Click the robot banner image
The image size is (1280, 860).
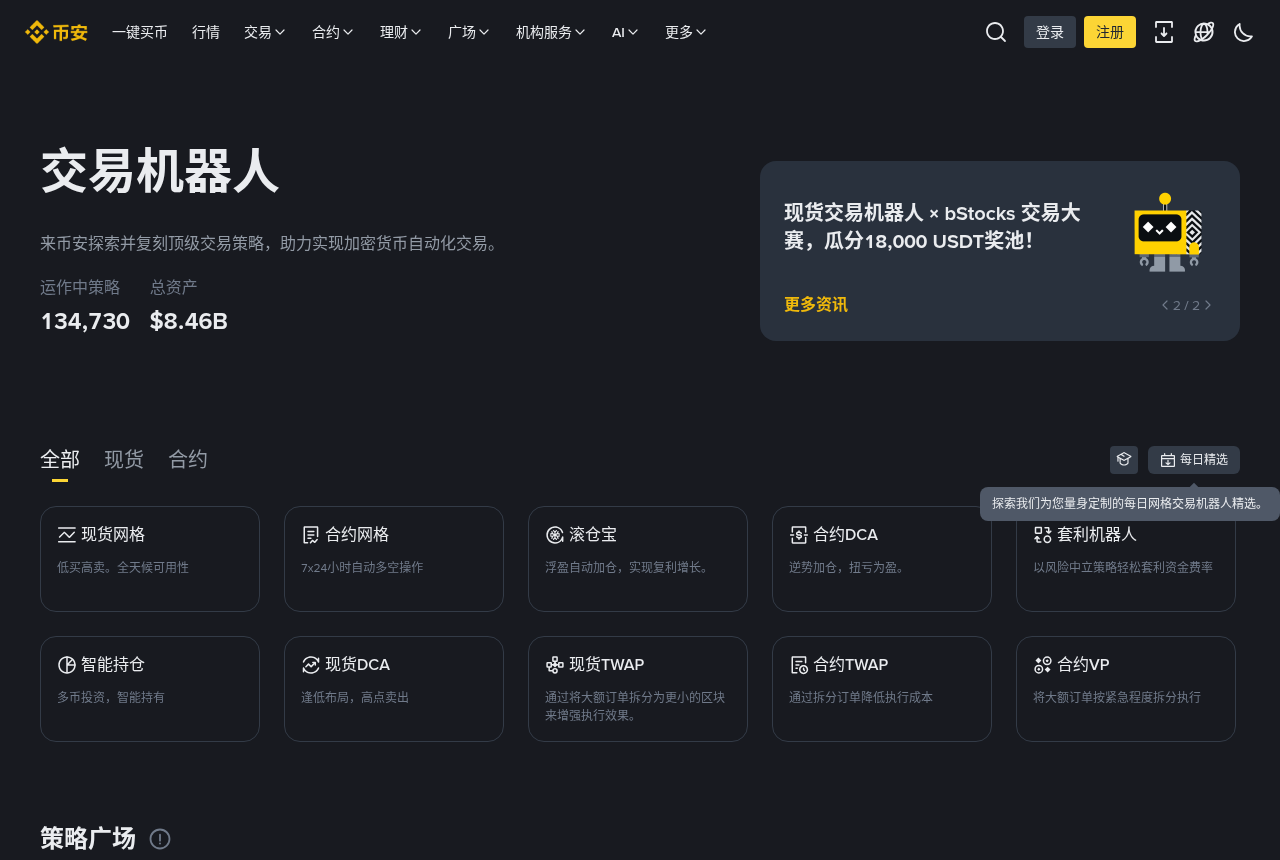[x=1167, y=232]
